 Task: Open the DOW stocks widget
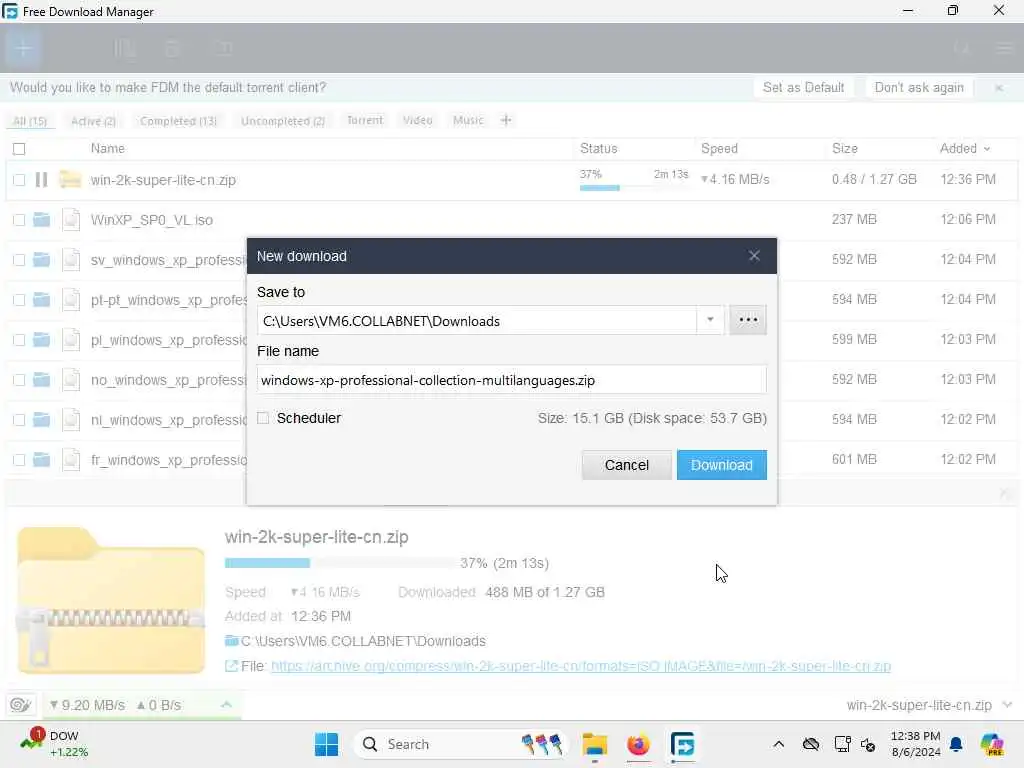52,744
